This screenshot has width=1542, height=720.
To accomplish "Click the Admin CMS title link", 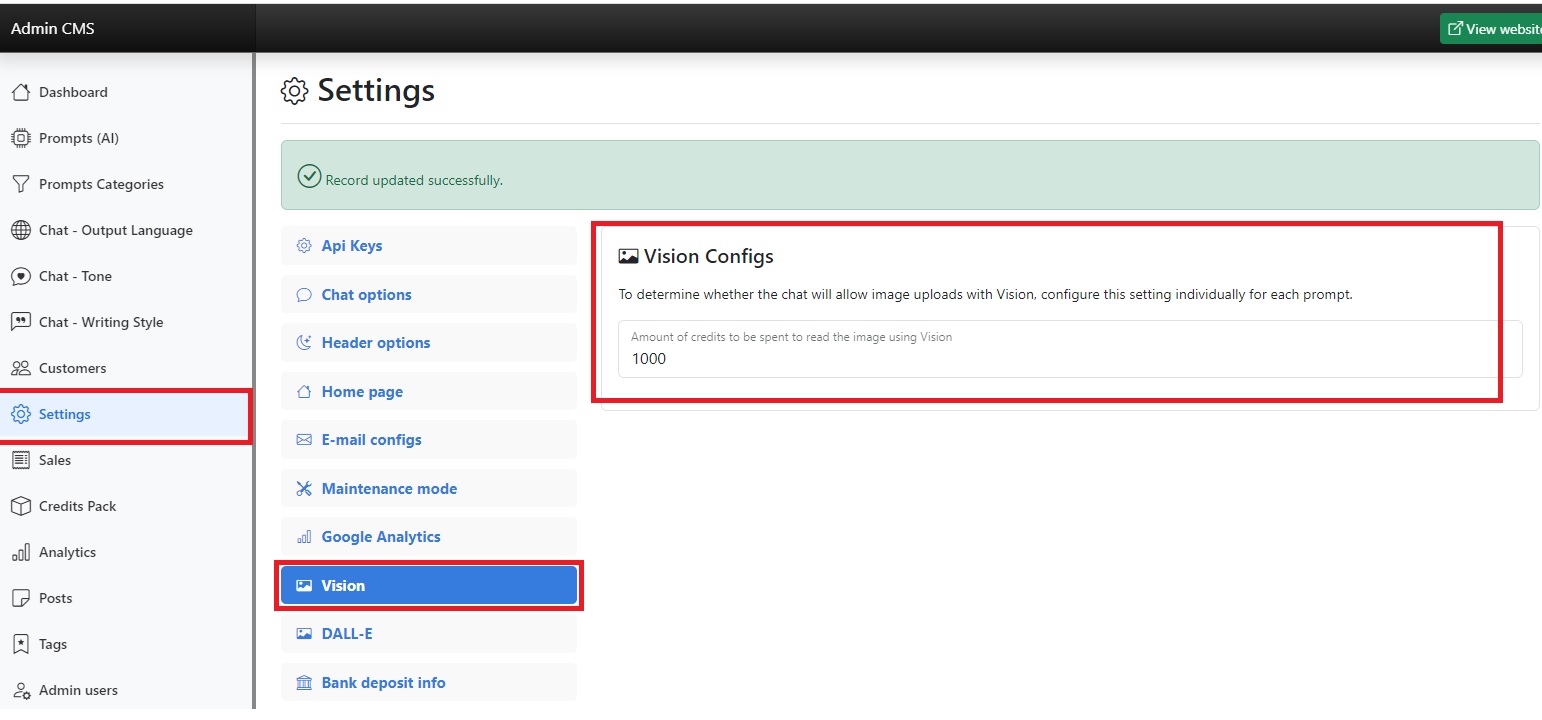I will [53, 28].
